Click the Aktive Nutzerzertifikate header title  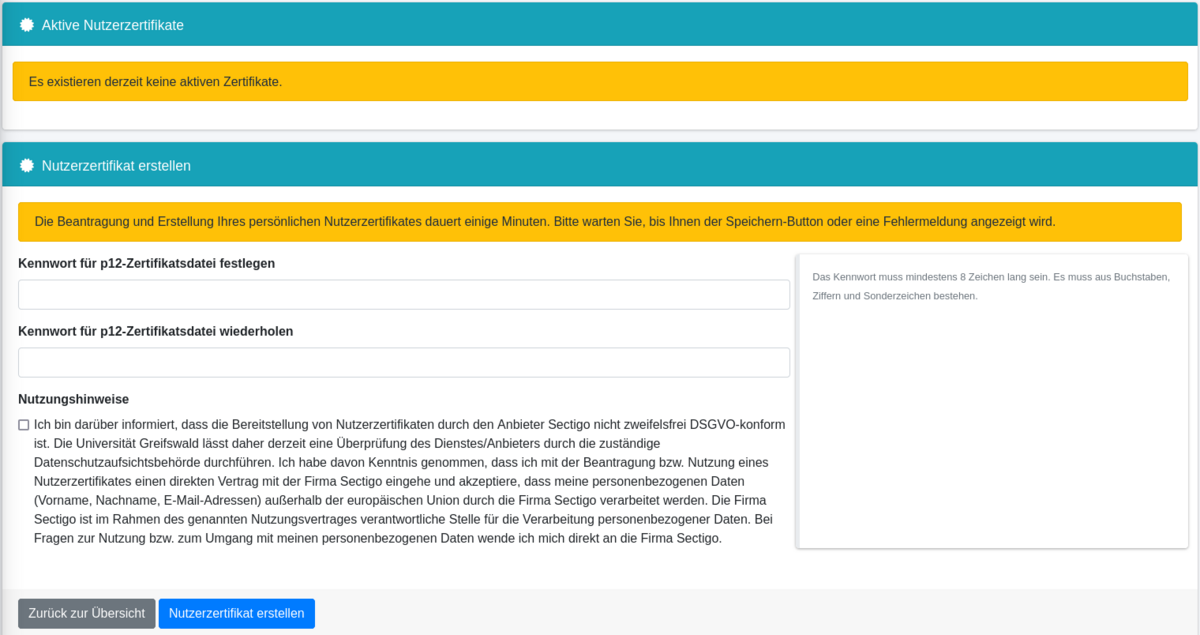coord(112,25)
